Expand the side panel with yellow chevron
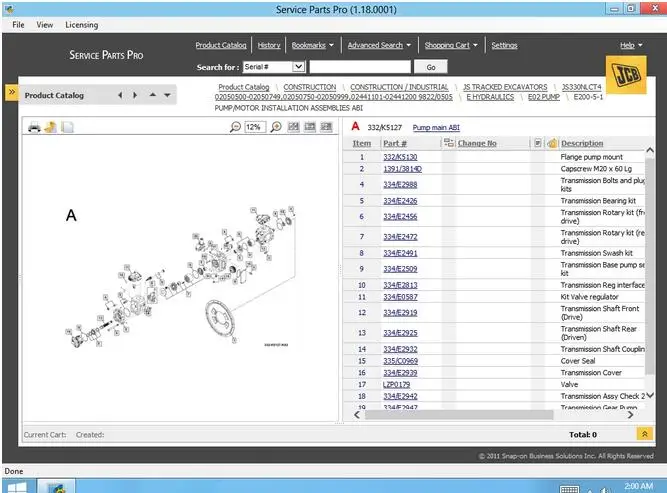Image resolution: width=667 pixels, height=493 pixels. coord(11,92)
